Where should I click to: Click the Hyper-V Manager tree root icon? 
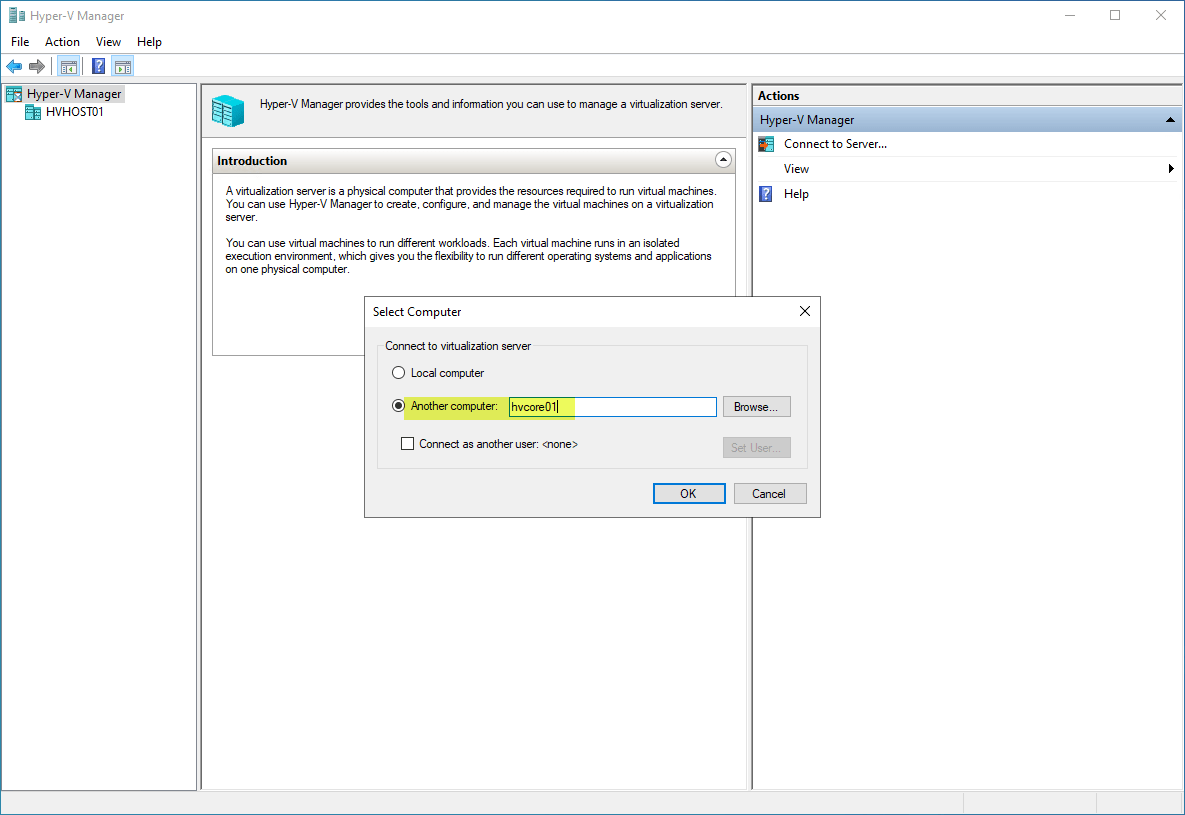14,94
